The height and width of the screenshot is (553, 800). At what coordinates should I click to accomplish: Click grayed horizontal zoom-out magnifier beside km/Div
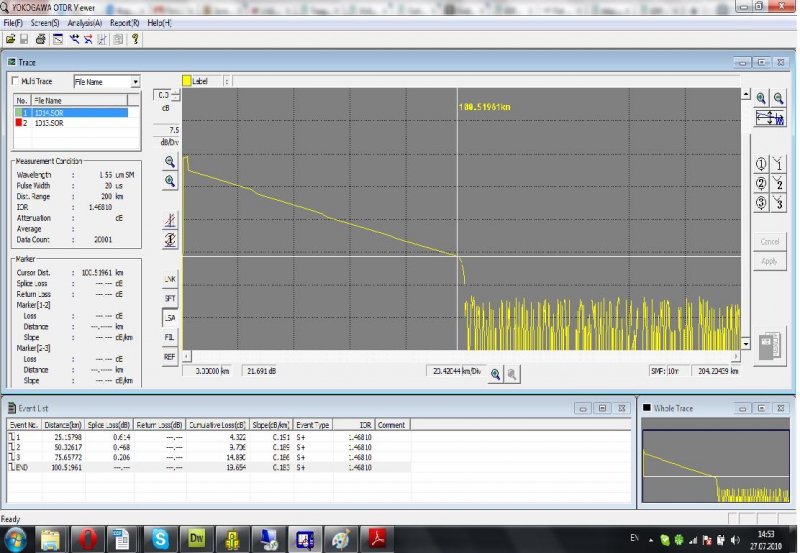tap(512, 374)
